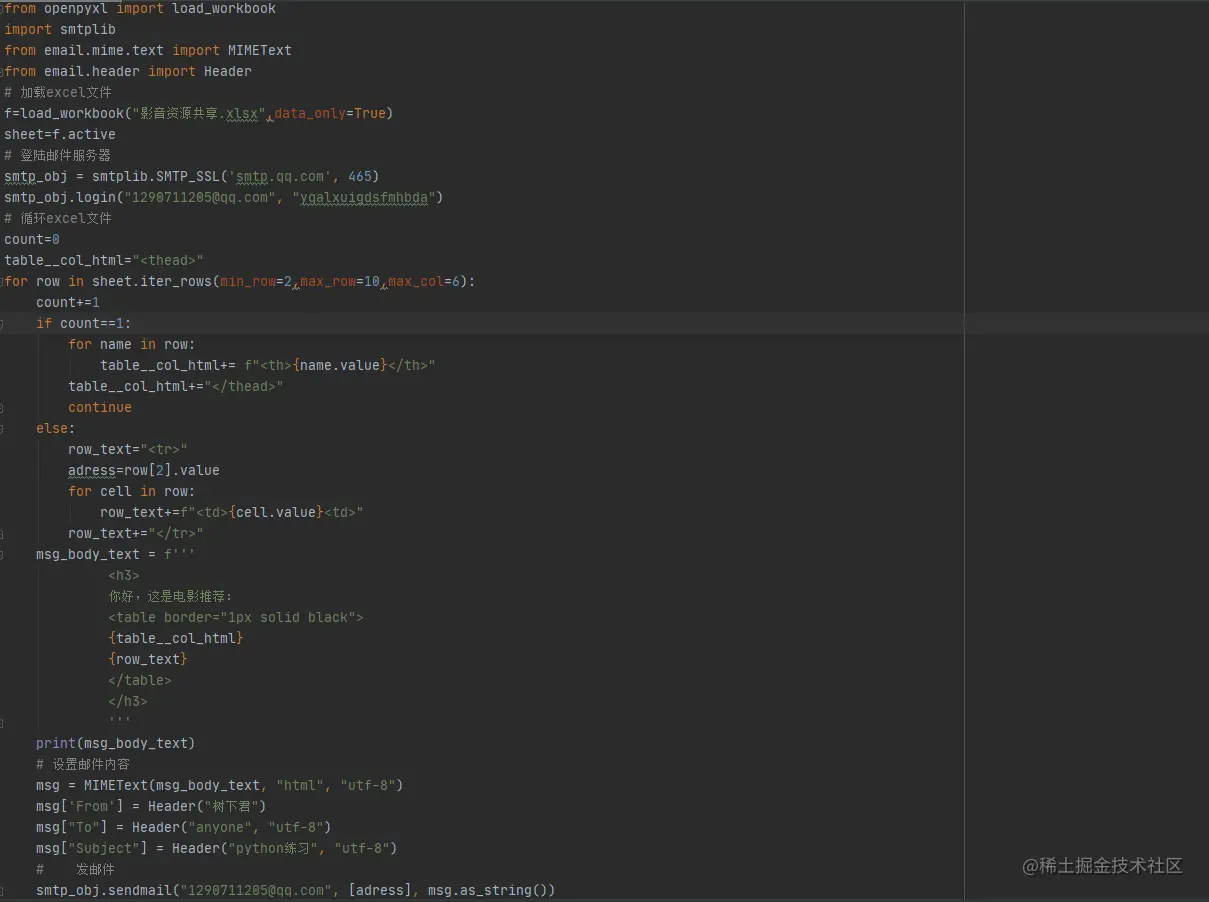The image size is (1209, 902).
Task: Click the line 'count=0'
Action: tap(32, 239)
